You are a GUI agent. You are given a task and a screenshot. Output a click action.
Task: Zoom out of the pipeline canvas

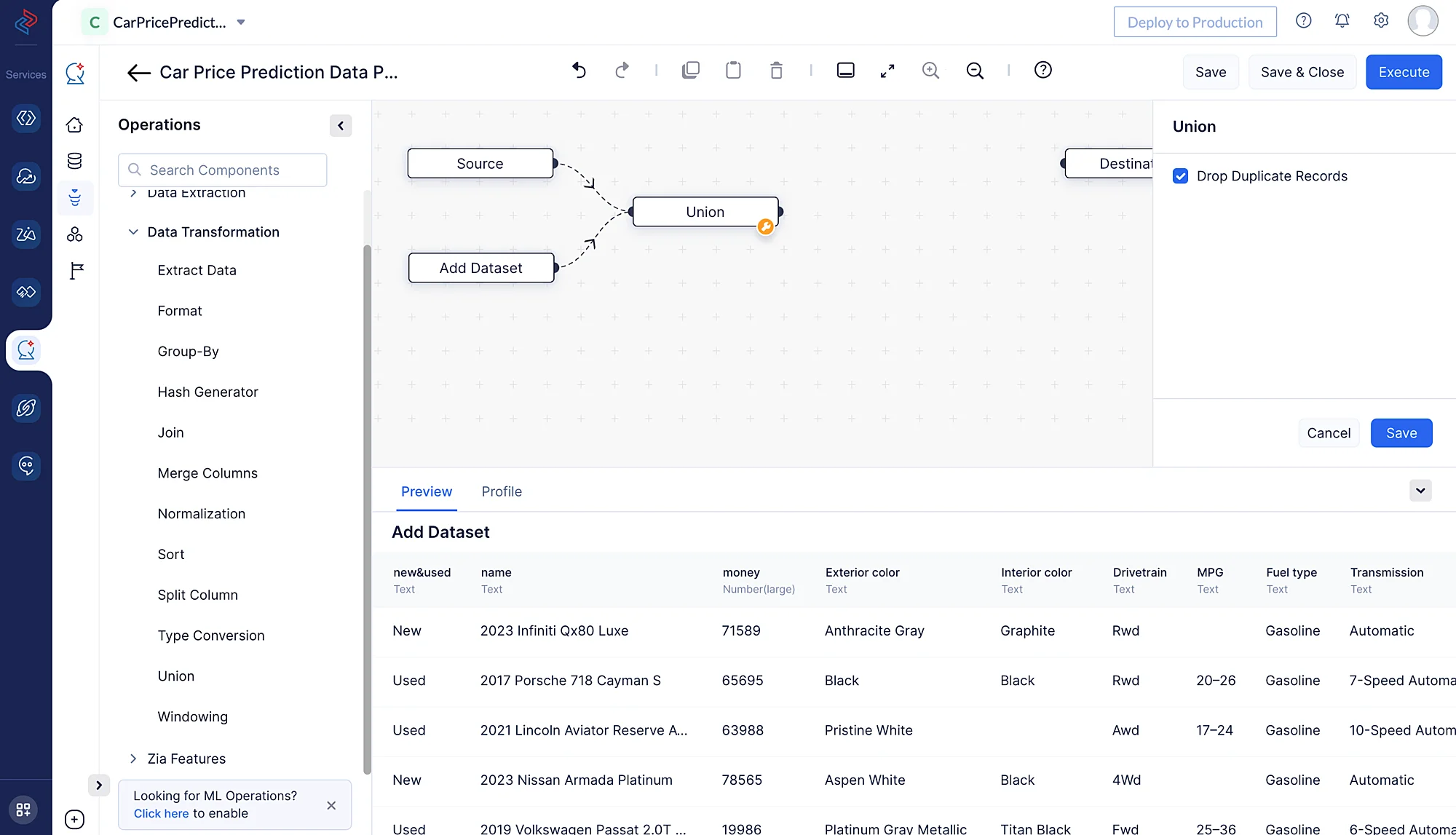point(975,71)
